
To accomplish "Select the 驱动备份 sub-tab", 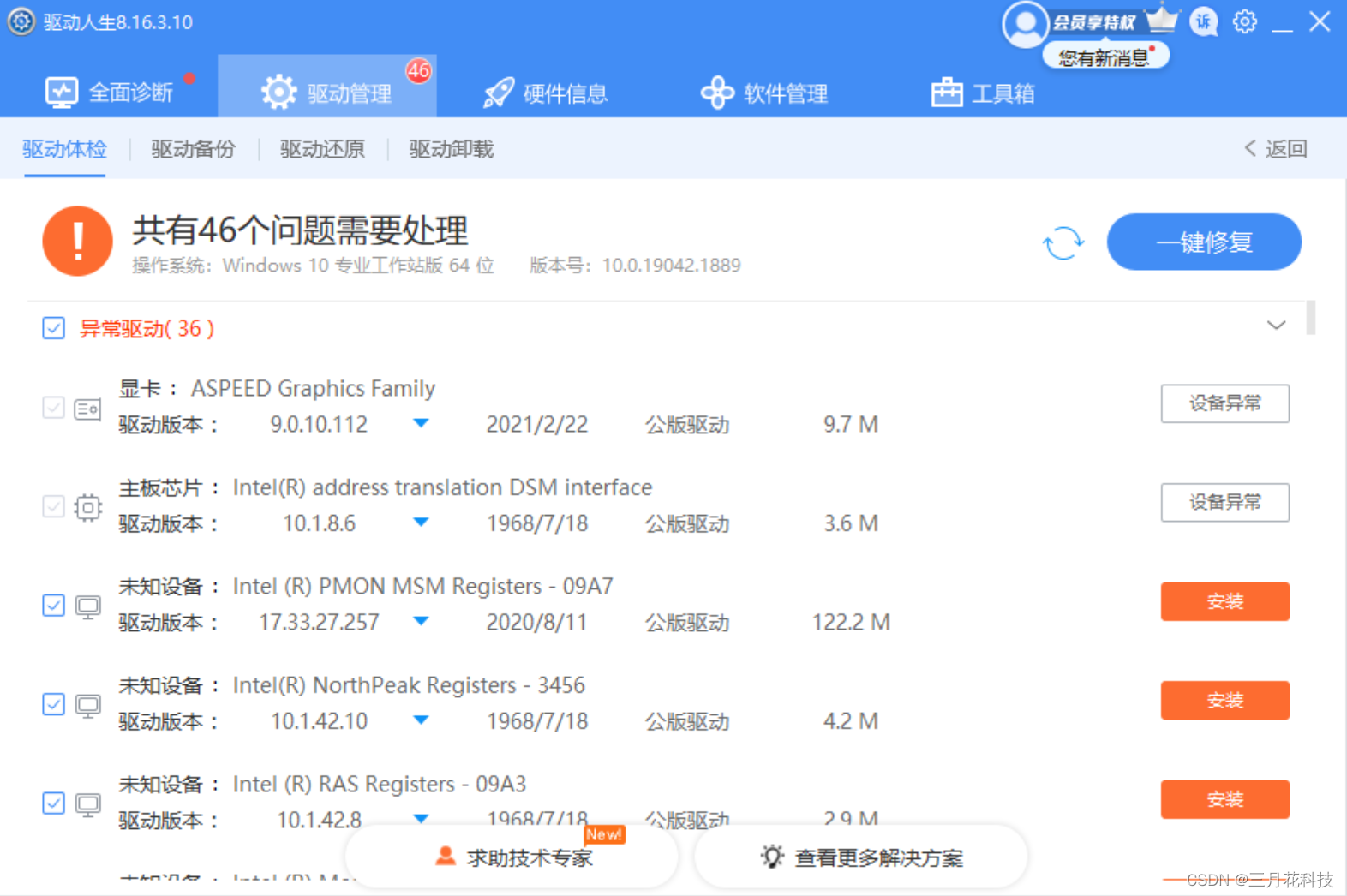I will coord(194,149).
